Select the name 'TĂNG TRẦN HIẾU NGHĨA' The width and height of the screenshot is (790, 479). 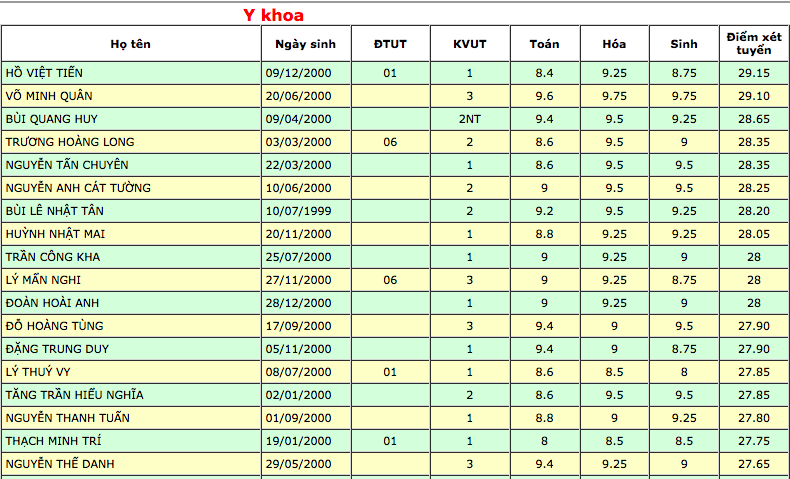74,395
